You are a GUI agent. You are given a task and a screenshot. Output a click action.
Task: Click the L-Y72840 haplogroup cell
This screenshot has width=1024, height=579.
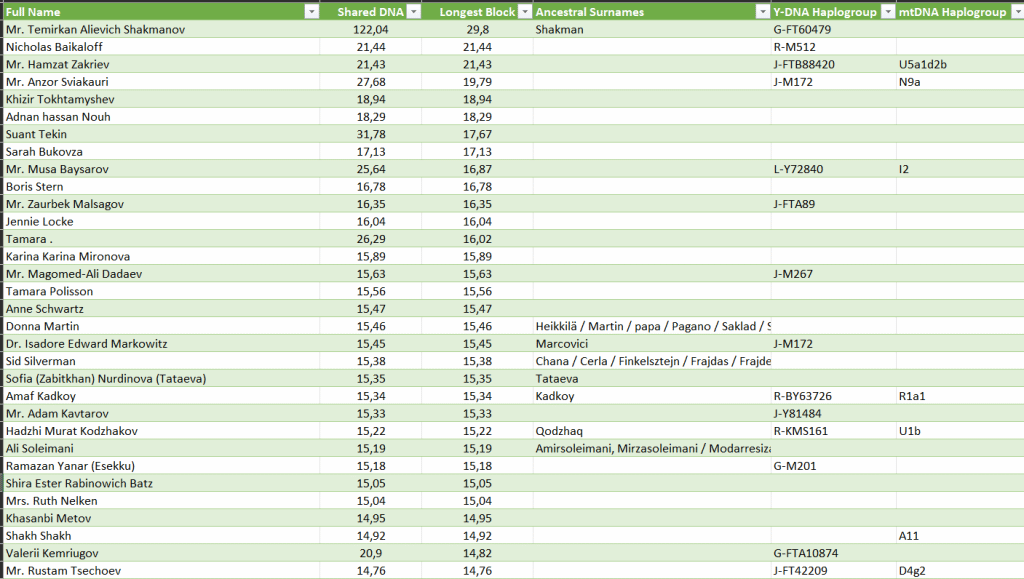(x=799, y=169)
